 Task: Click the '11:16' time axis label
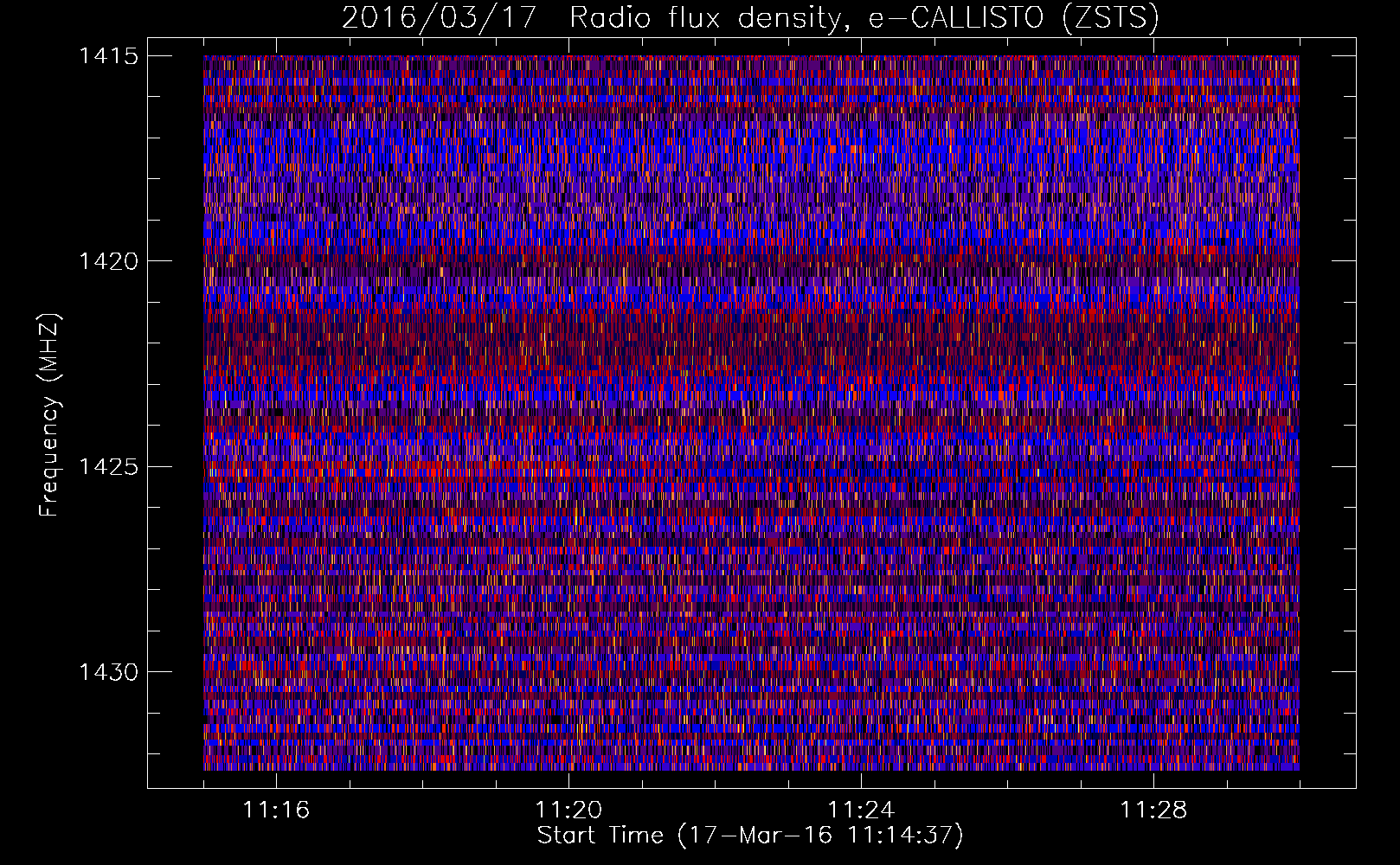(276, 811)
